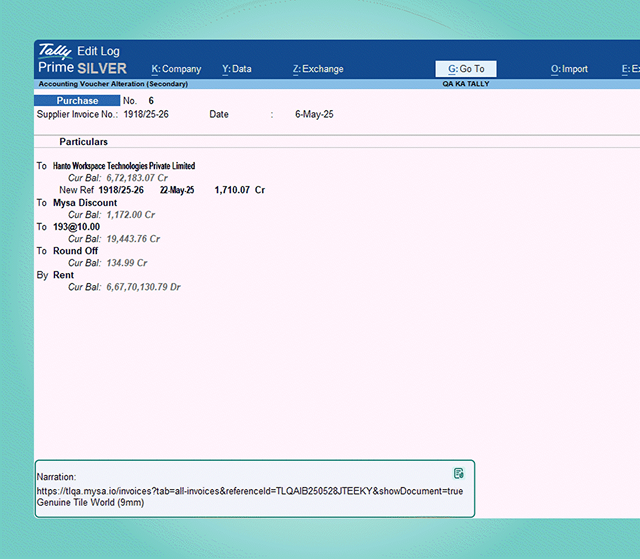Click the date value 6-May-25
The image size is (640, 560).
[314, 114]
